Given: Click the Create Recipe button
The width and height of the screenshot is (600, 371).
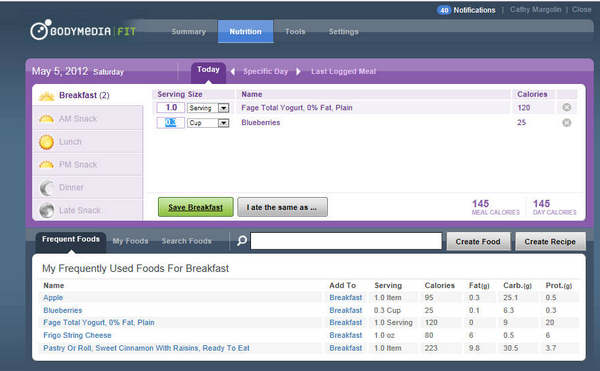Looking at the screenshot, I should (550, 241).
